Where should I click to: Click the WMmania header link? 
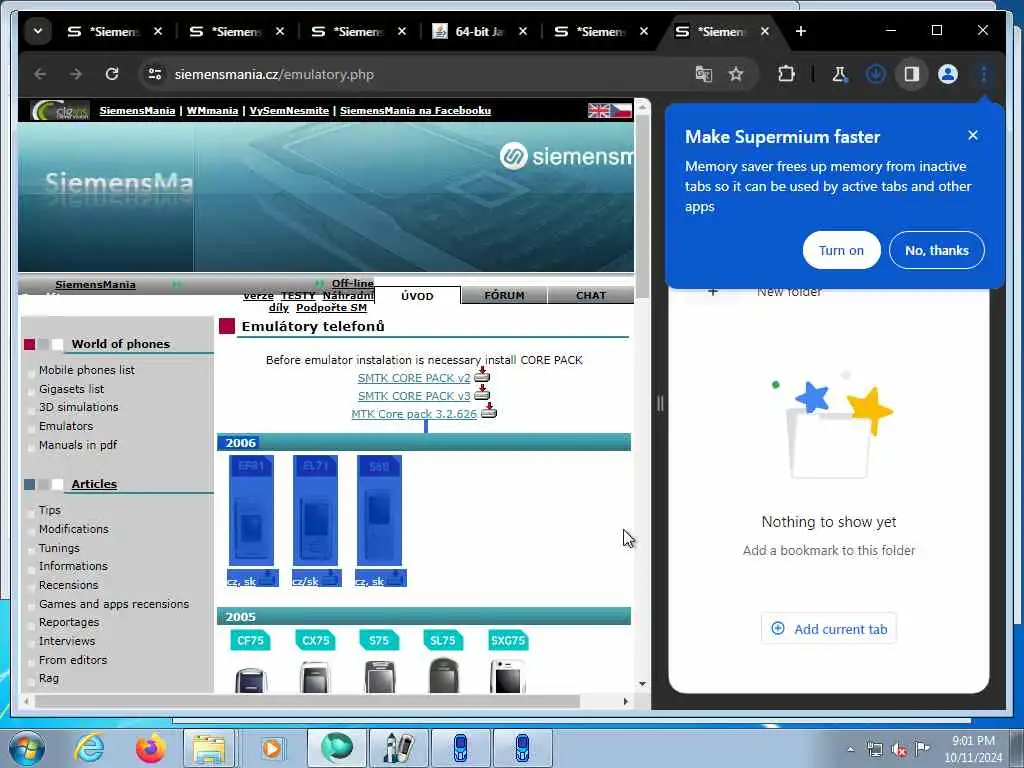pyautogui.click(x=212, y=110)
